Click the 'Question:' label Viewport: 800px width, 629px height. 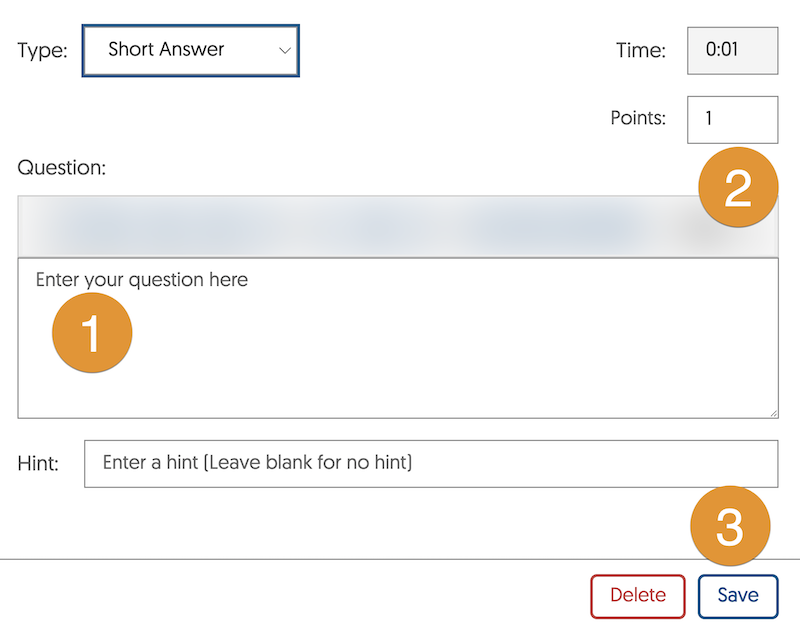coord(61,168)
